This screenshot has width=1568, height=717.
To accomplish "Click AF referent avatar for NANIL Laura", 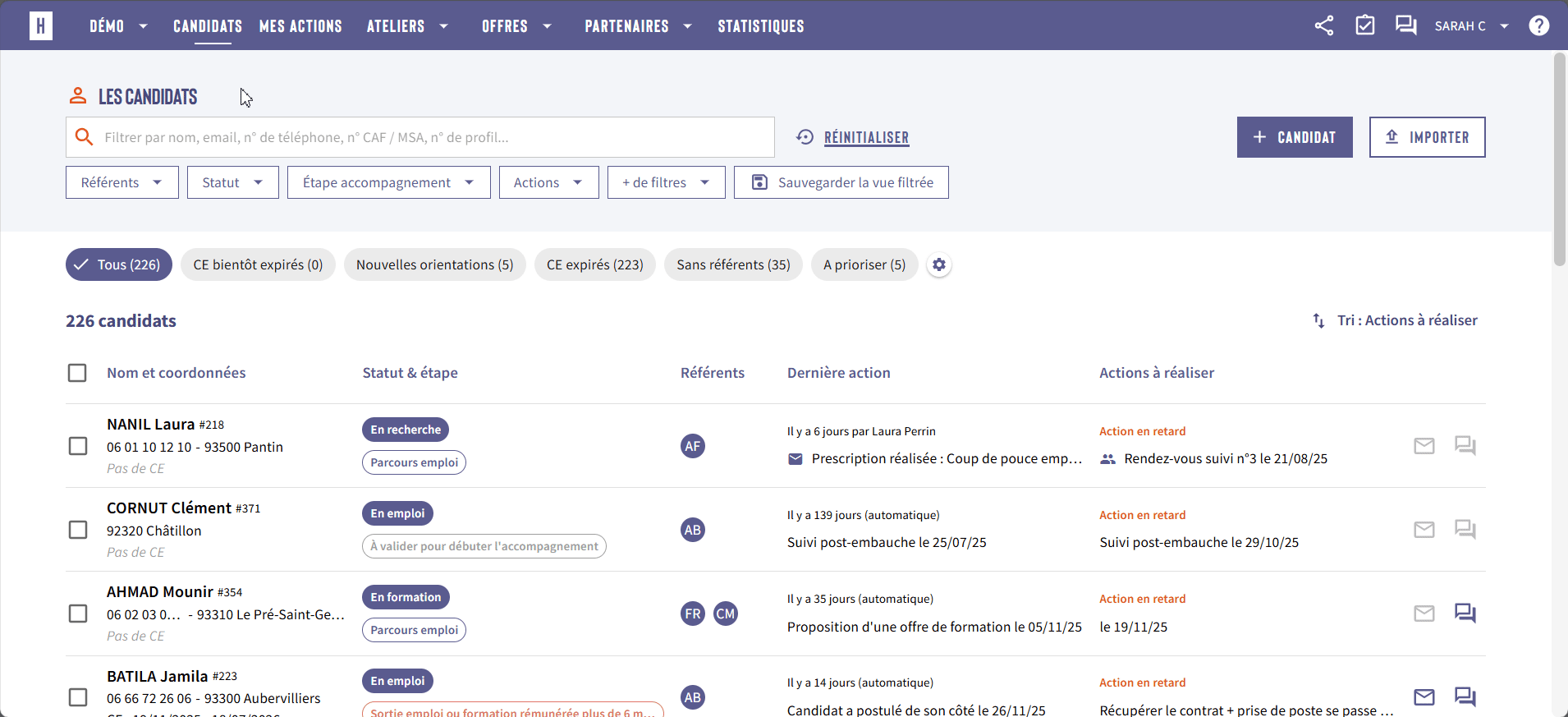I will [x=693, y=446].
